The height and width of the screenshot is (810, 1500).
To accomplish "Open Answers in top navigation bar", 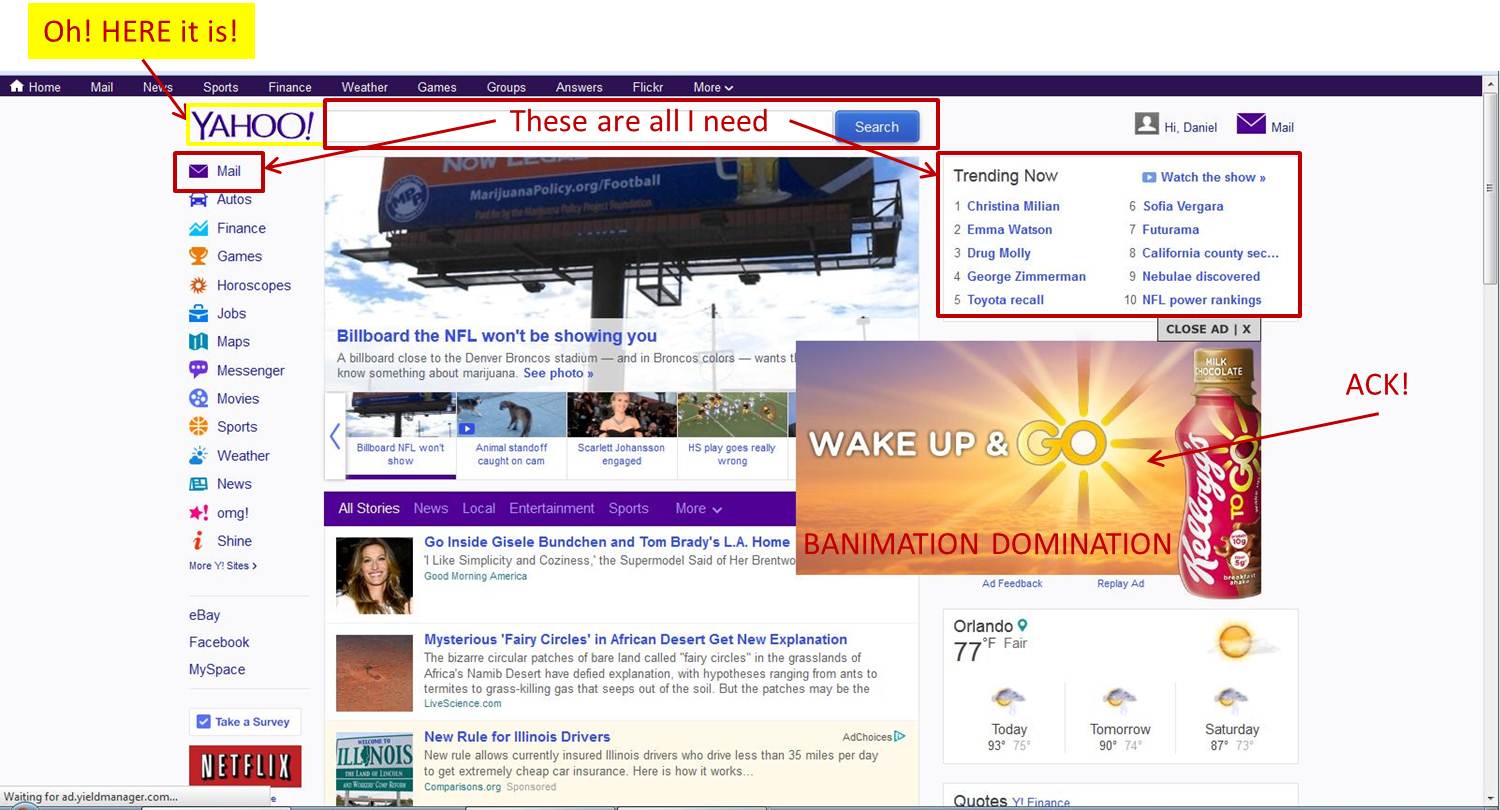I will pos(579,87).
